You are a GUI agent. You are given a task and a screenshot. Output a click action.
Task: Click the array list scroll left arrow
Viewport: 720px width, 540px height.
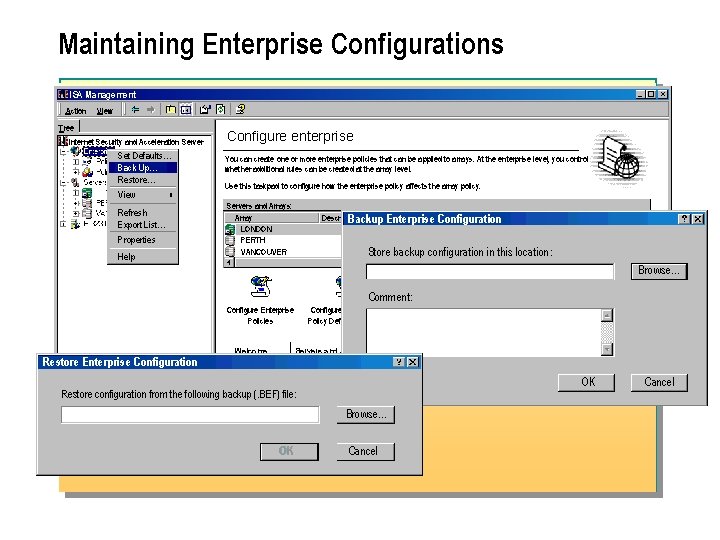(x=230, y=262)
